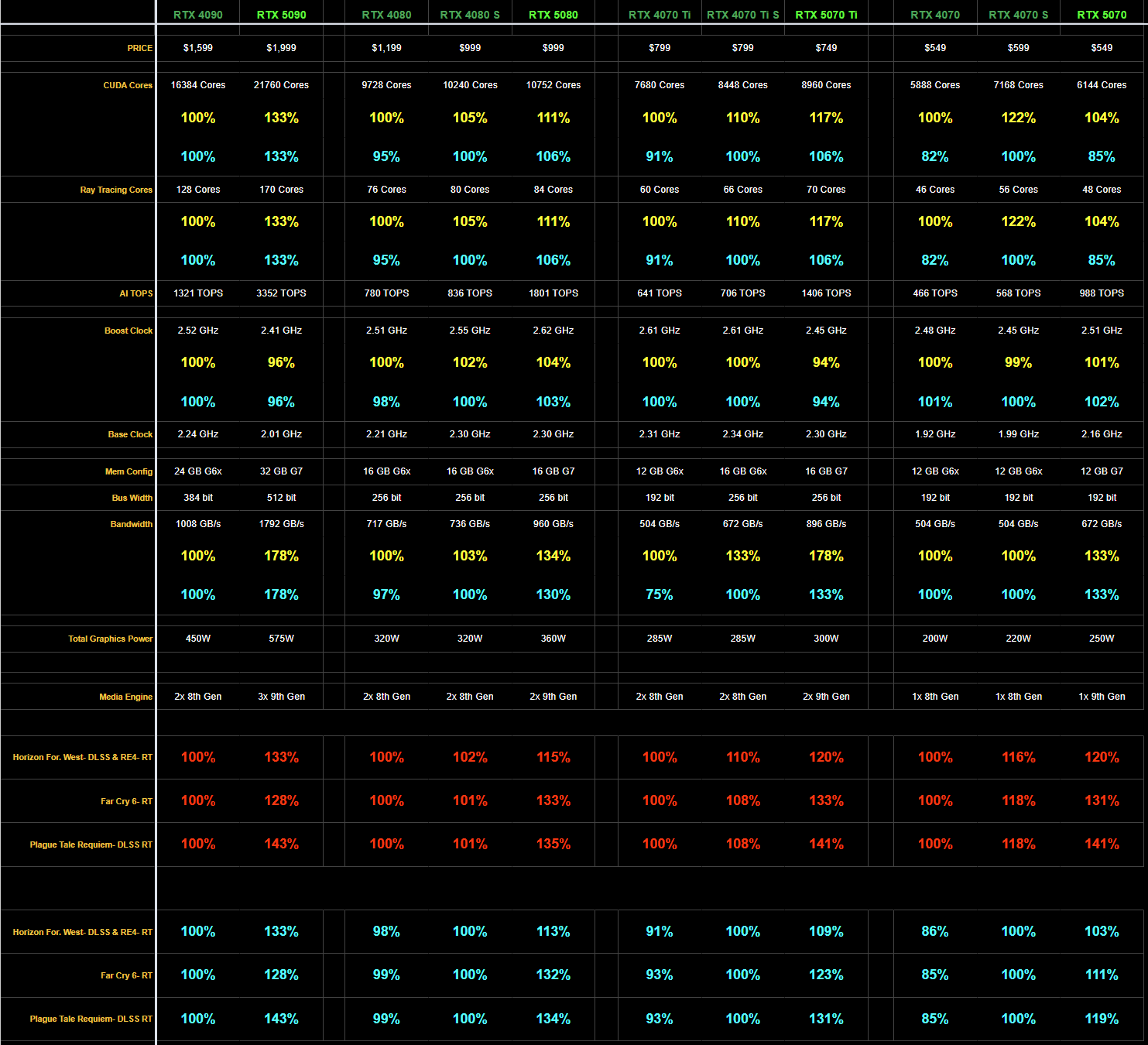Select the CUDA Cores row label

(x=128, y=85)
